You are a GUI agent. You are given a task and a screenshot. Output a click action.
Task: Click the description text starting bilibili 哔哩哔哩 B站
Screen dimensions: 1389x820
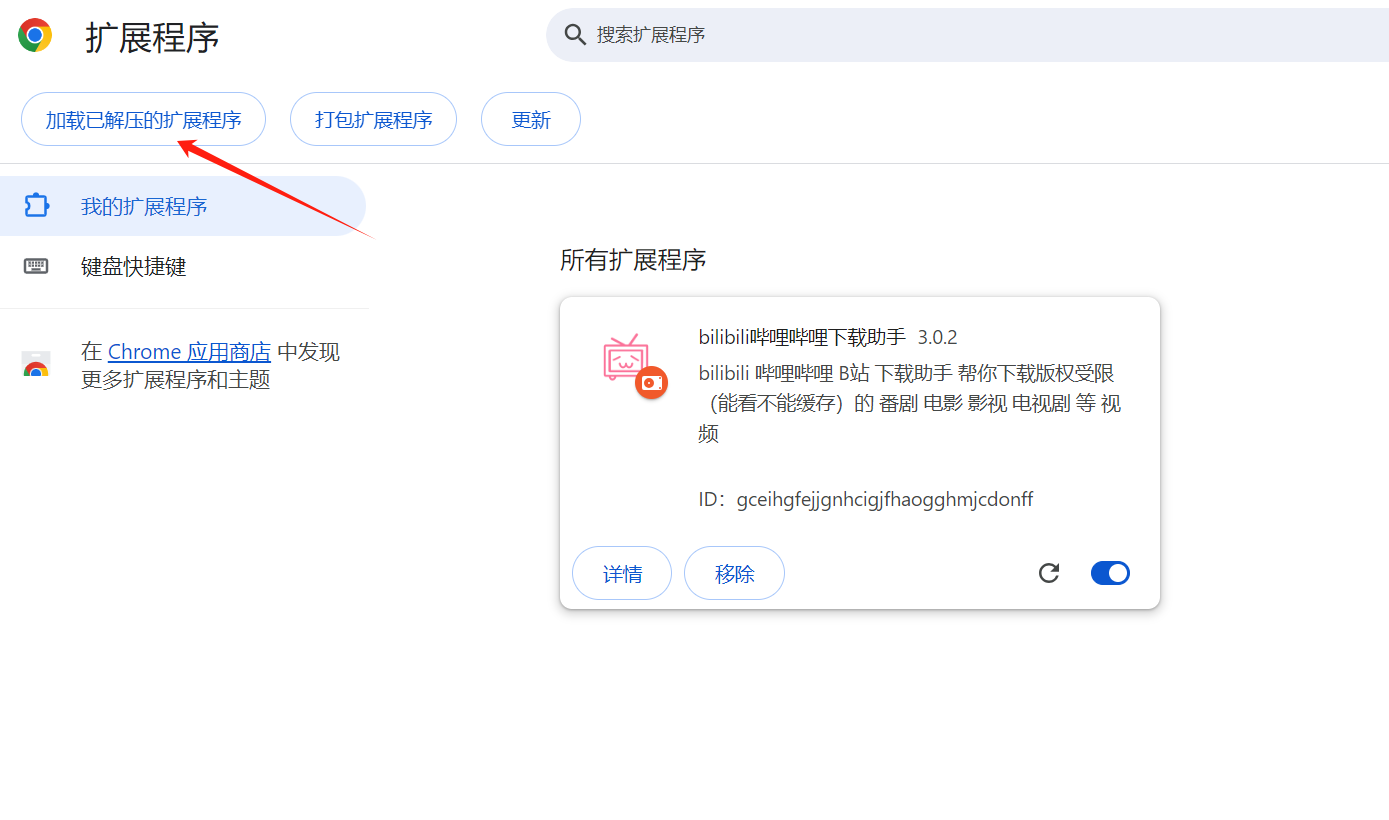[x=910, y=404]
